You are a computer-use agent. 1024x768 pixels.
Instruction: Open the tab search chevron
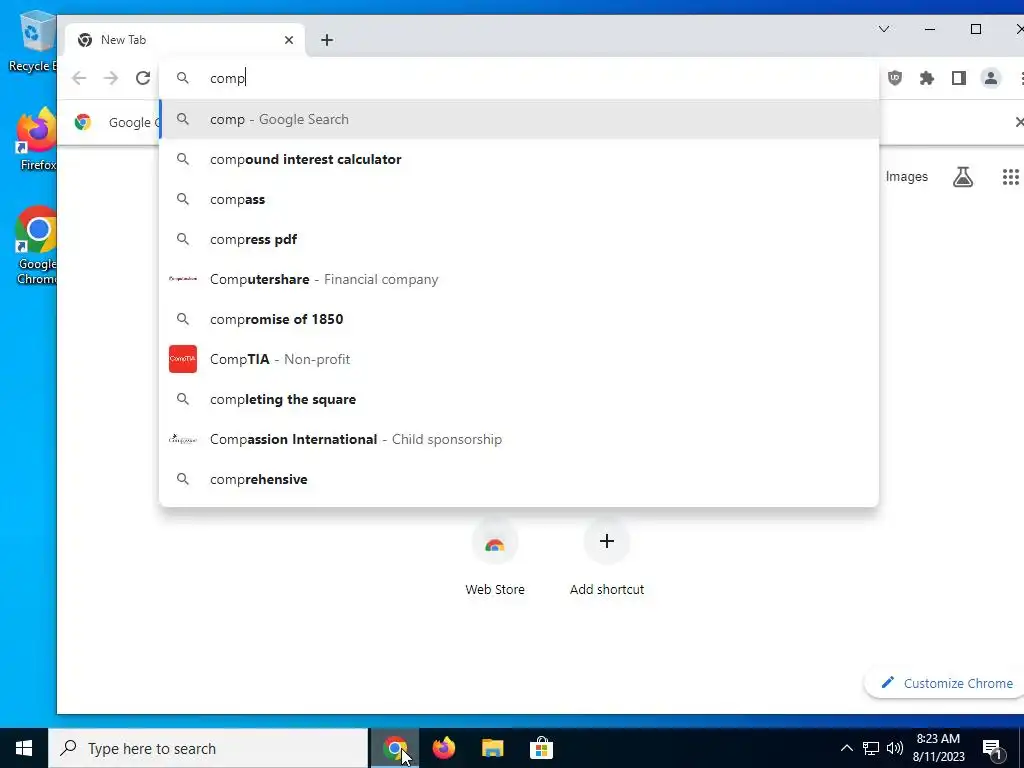click(884, 29)
